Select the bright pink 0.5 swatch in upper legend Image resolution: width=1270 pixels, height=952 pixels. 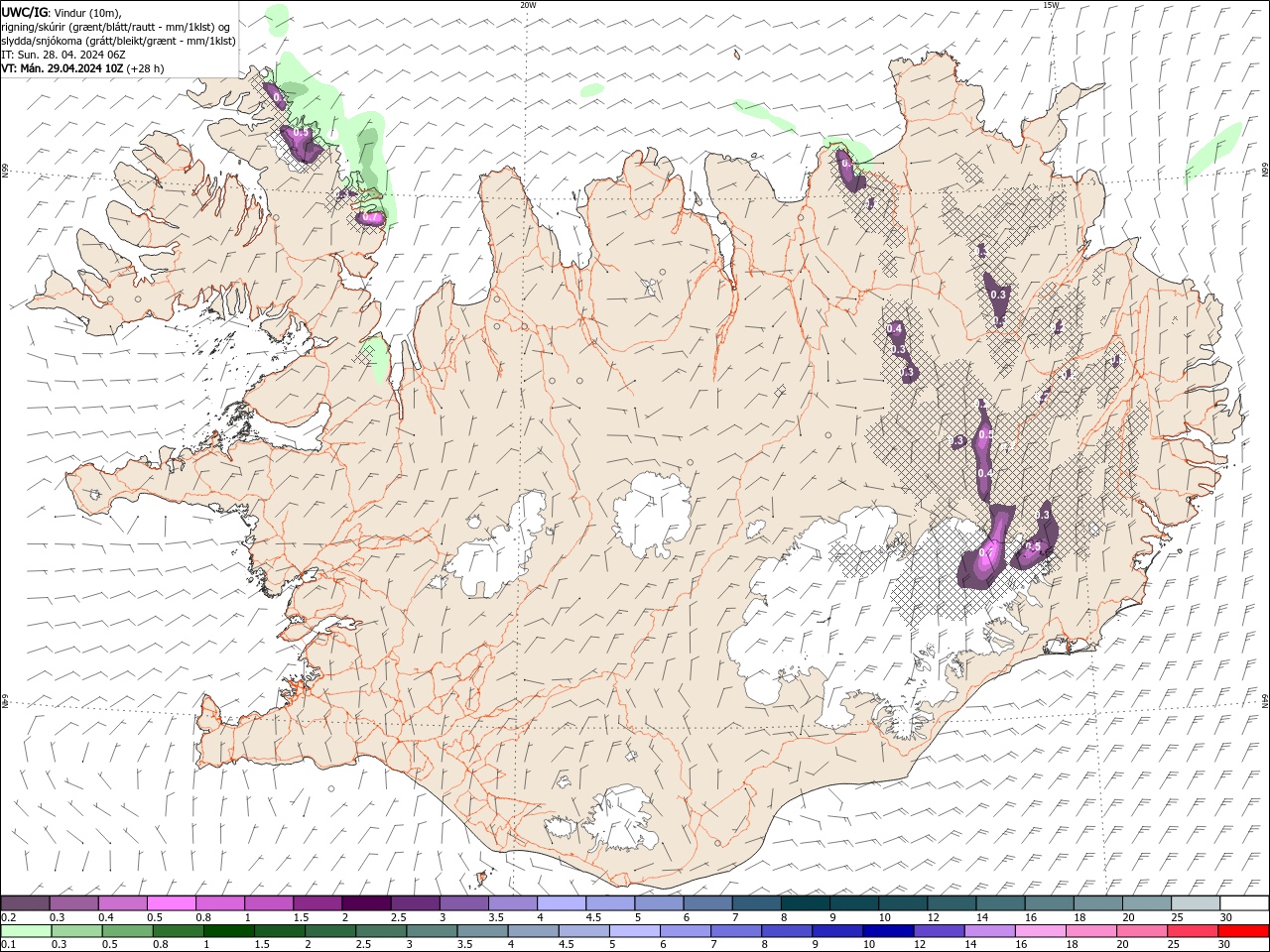(172, 903)
